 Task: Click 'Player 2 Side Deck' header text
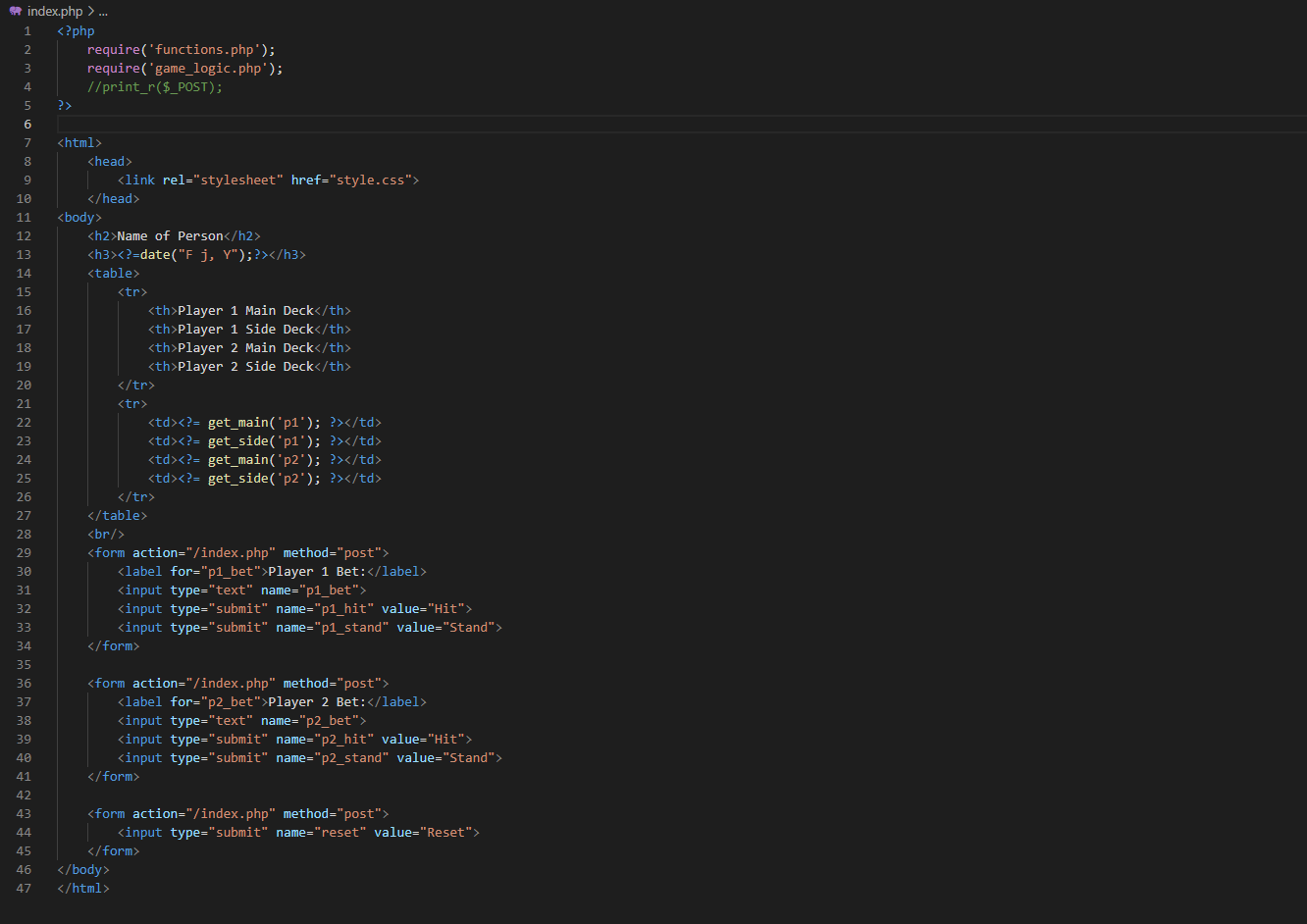246,366
